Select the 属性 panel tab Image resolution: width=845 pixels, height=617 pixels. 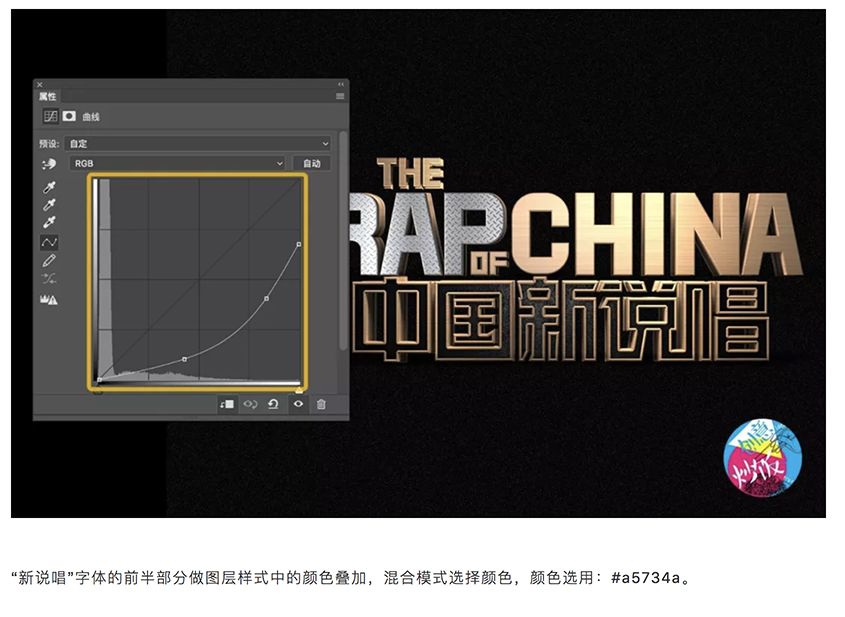(x=47, y=96)
